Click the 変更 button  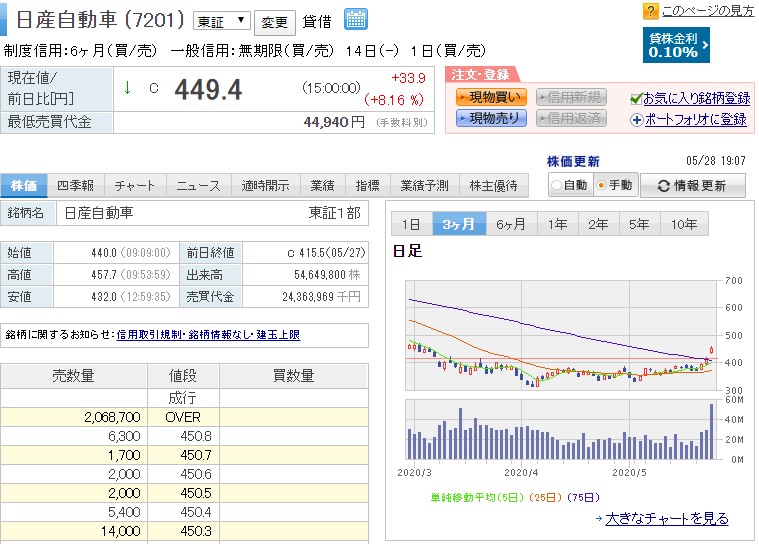[x=274, y=22]
